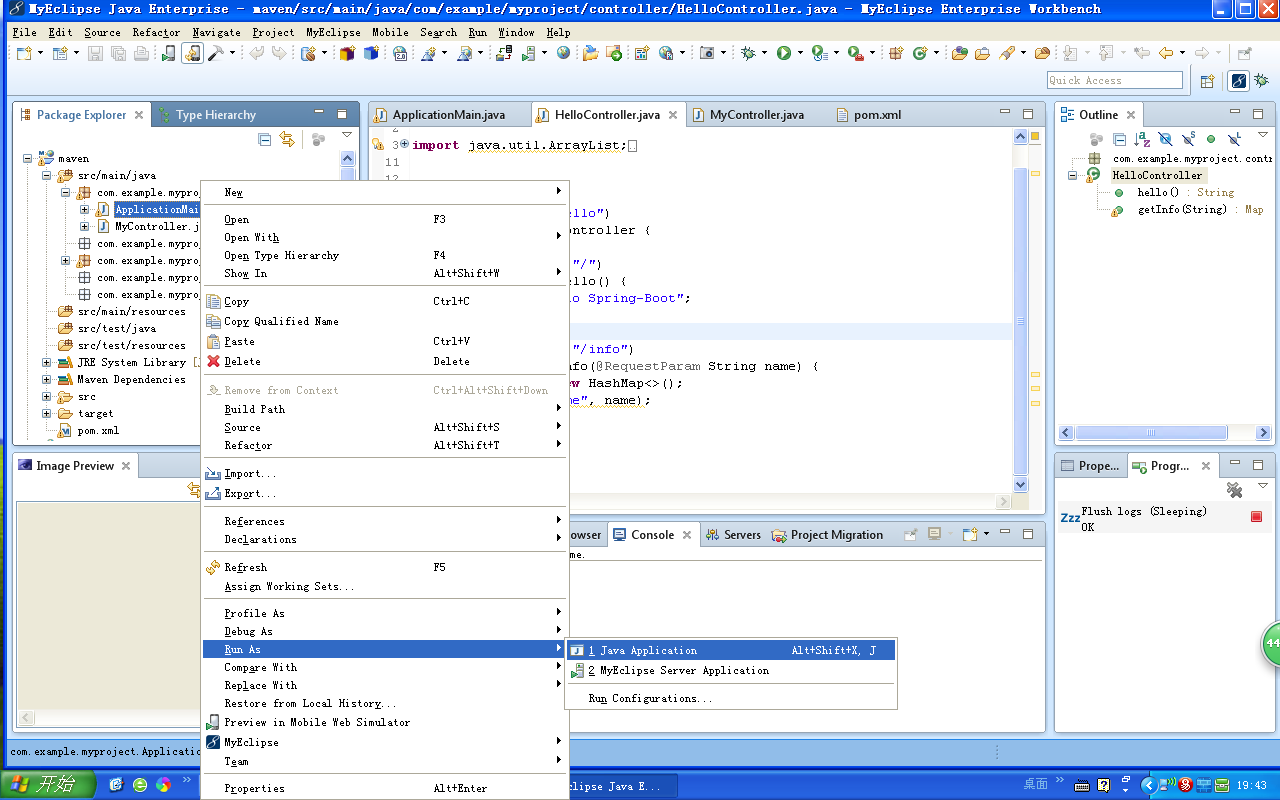Collapse the maven project node

click(28, 158)
